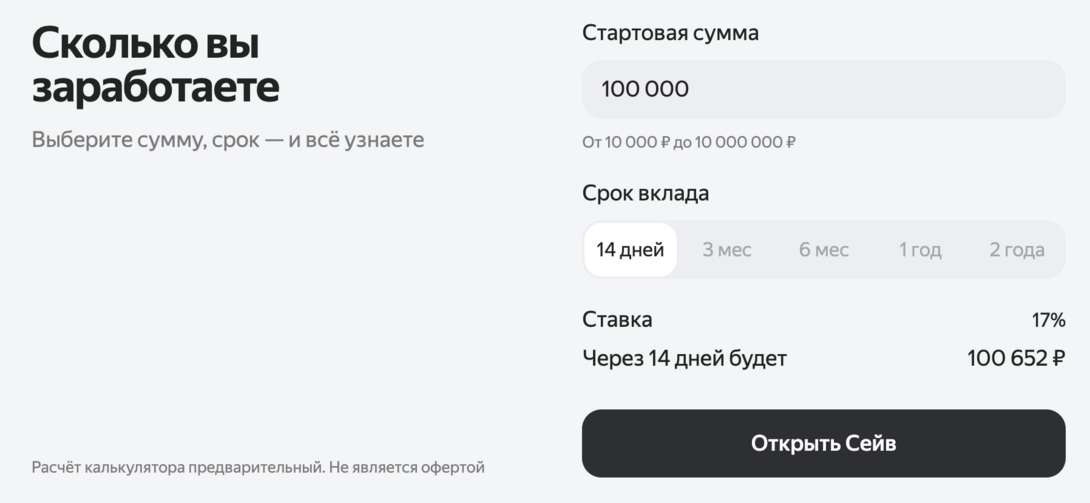Screen dimensions: 1090x503
Task: Click the 10 000 000 ₽ maximum hint
Action: 745,142
